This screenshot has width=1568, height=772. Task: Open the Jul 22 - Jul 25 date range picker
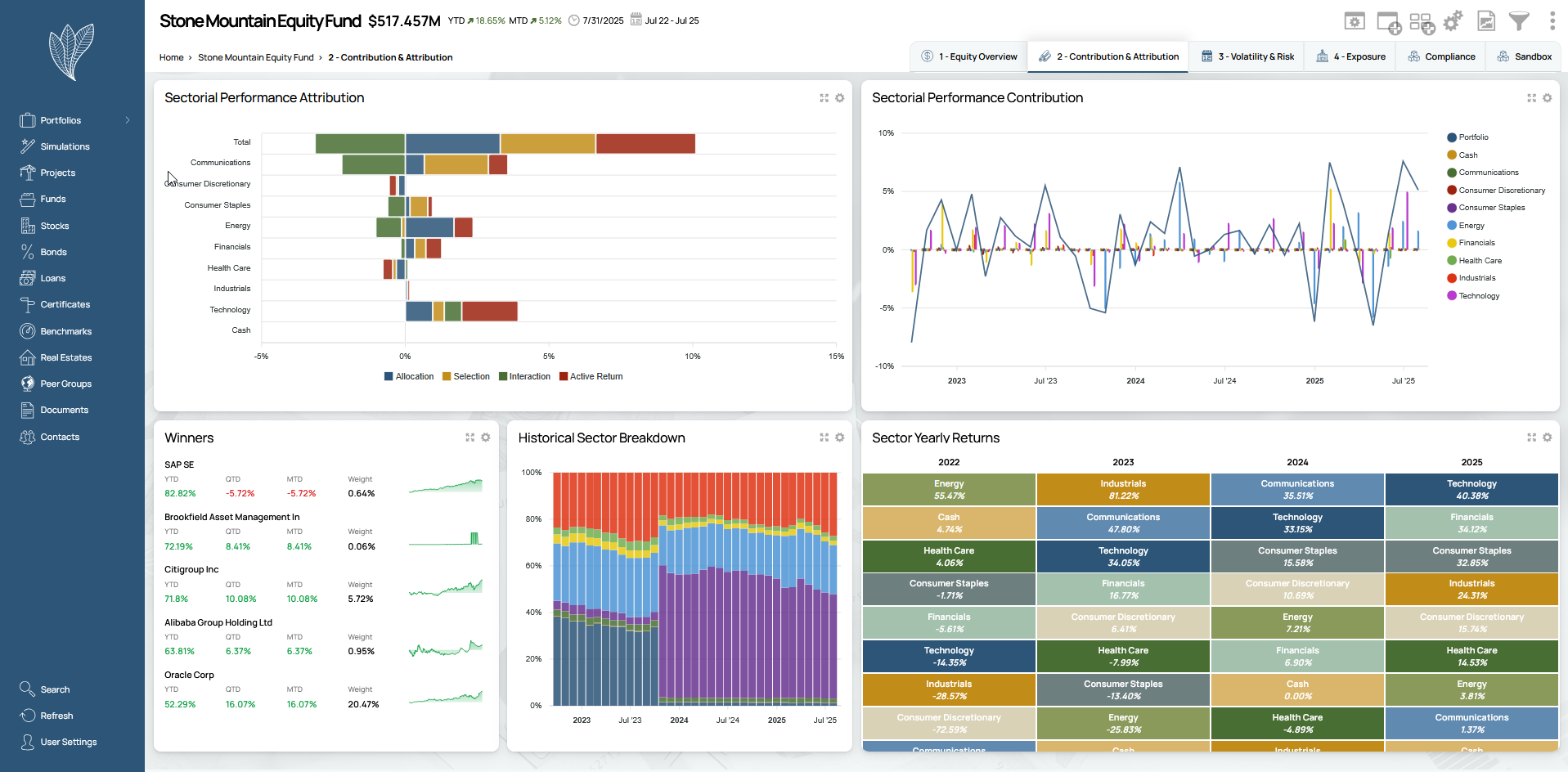pos(672,20)
